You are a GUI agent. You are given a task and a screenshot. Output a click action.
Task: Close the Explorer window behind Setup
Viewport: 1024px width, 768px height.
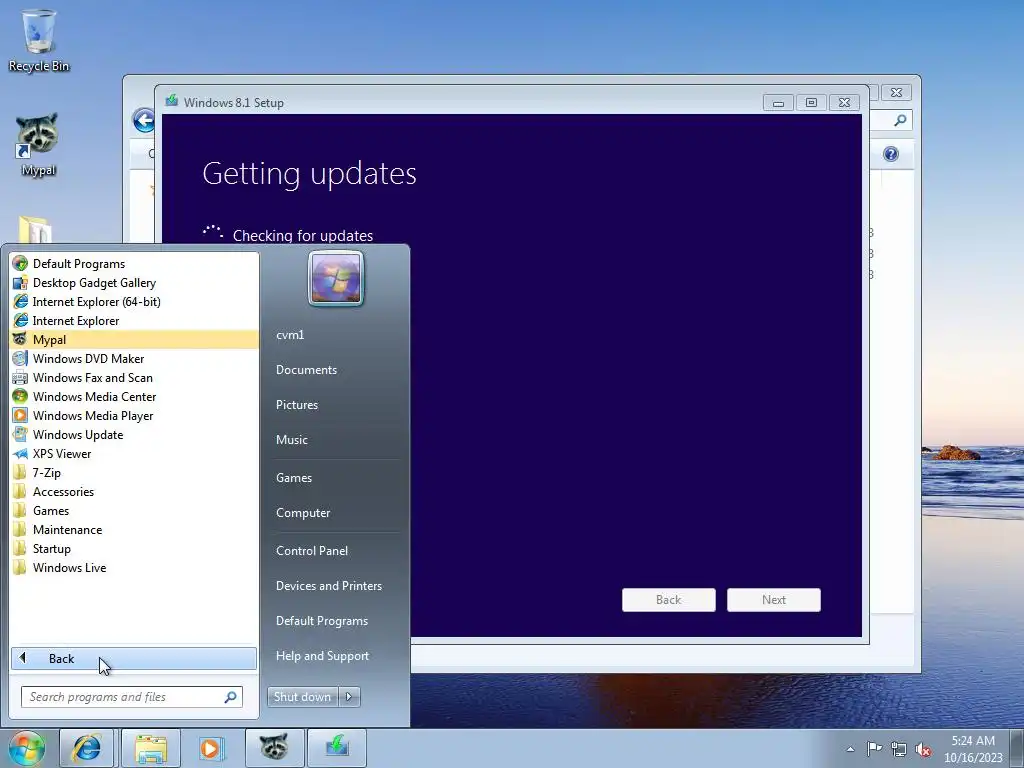tap(897, 93)
